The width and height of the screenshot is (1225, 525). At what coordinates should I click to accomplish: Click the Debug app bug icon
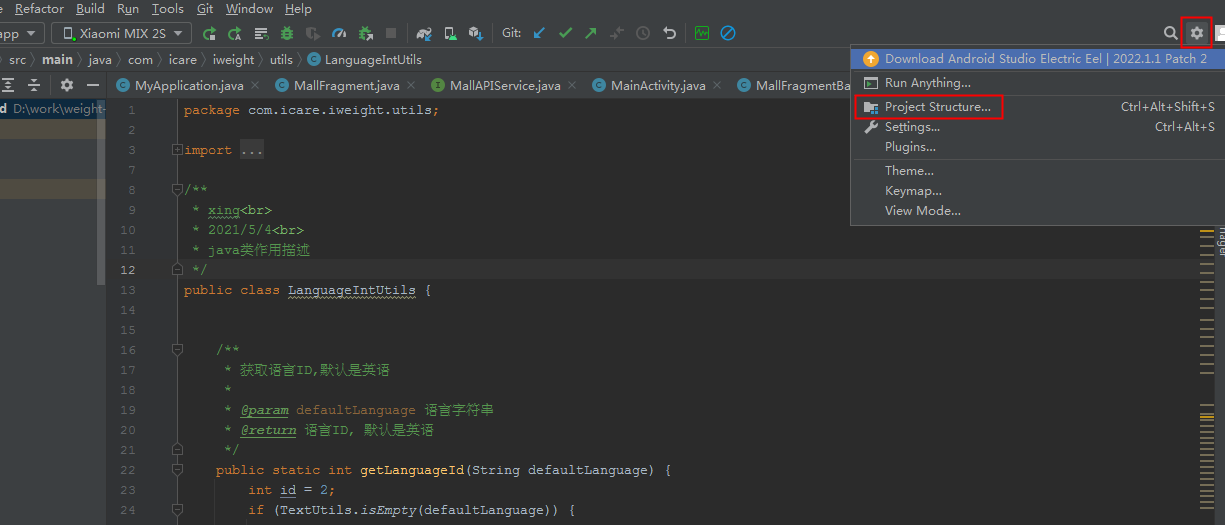pyautogui.click(x=288, y=33)
